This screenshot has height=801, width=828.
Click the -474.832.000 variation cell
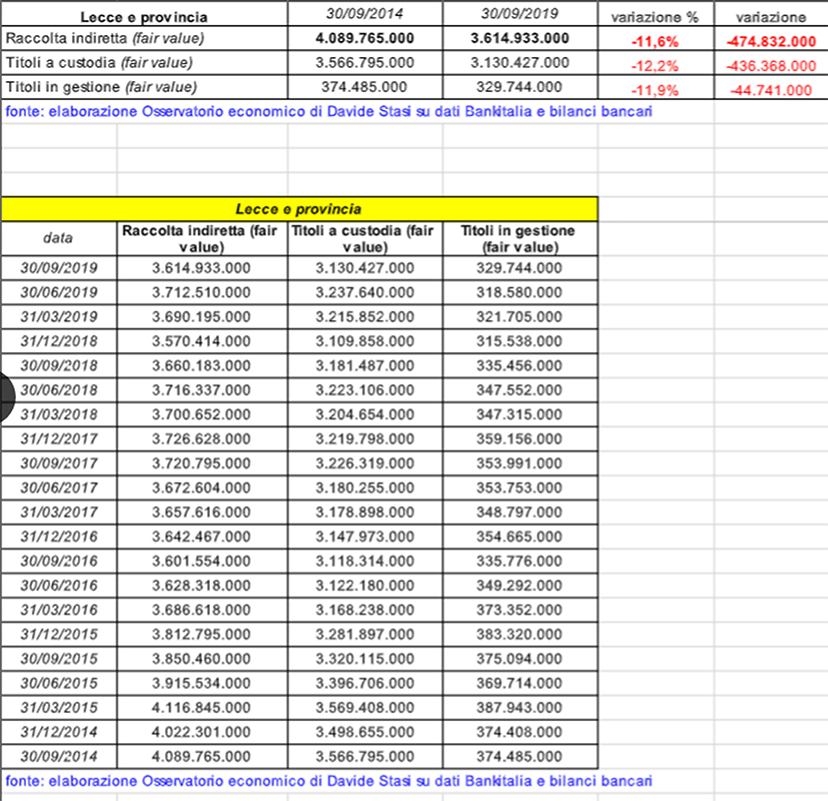(x=771, y=41)
